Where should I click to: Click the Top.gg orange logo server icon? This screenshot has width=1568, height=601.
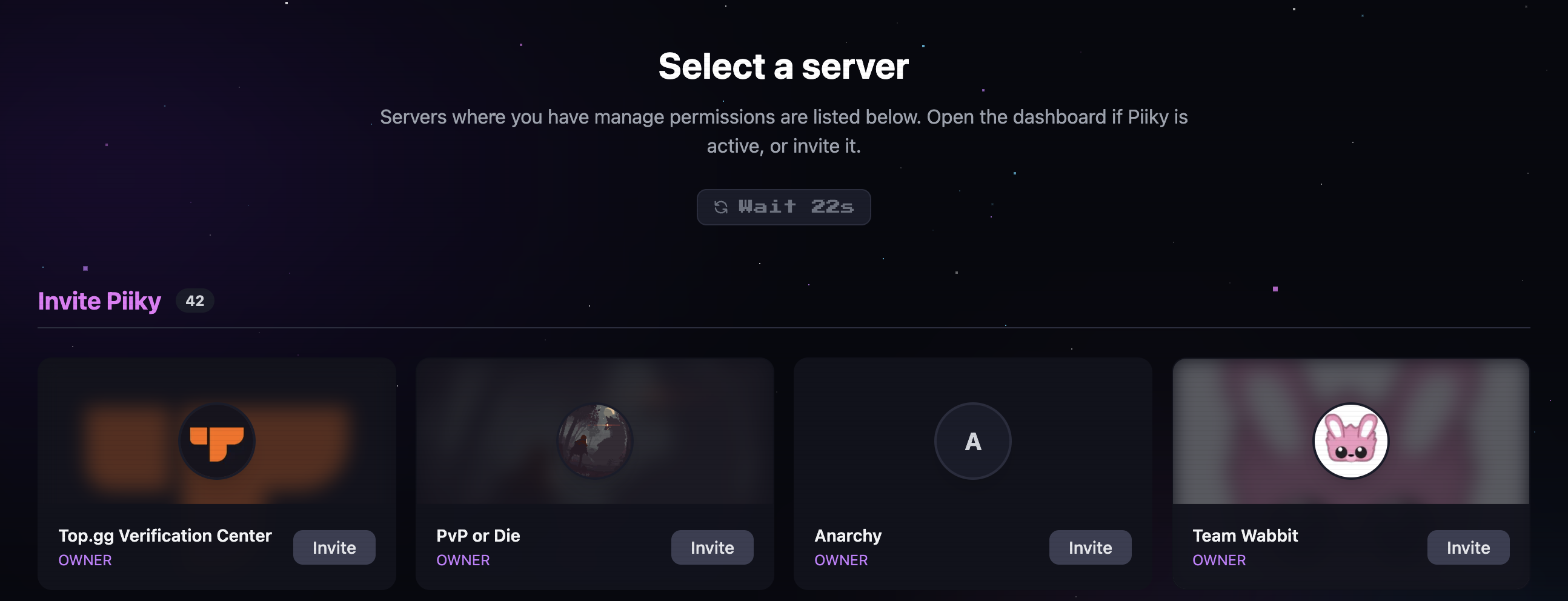(217, 442)
